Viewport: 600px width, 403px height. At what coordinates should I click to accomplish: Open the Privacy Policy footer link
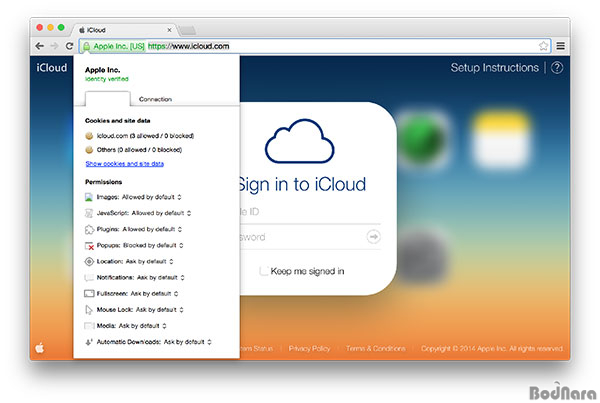pyautogui.click(x=309, y=348)
